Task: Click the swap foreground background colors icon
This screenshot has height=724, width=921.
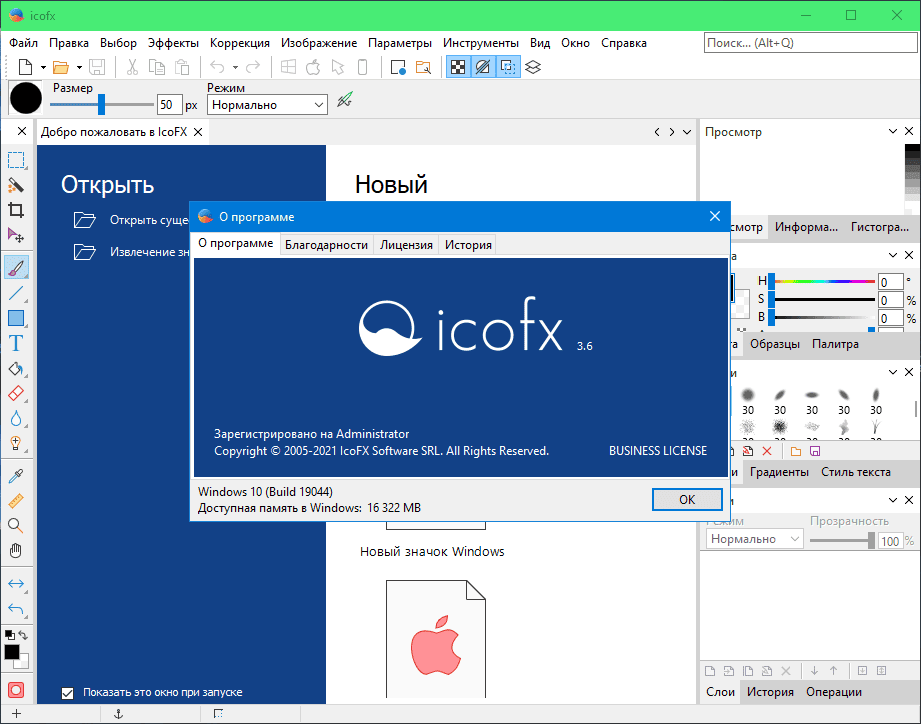Action: [23, 635]
